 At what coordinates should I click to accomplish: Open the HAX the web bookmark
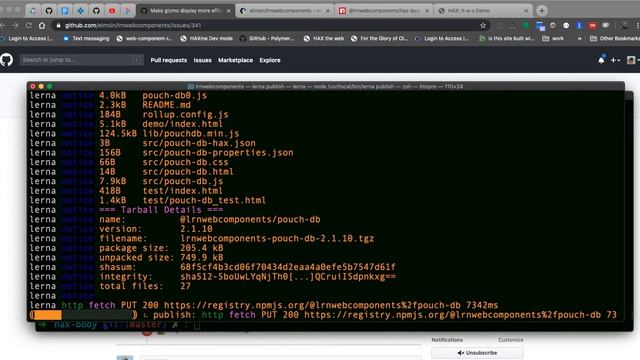pyautogui.click(x=324, y=38)
